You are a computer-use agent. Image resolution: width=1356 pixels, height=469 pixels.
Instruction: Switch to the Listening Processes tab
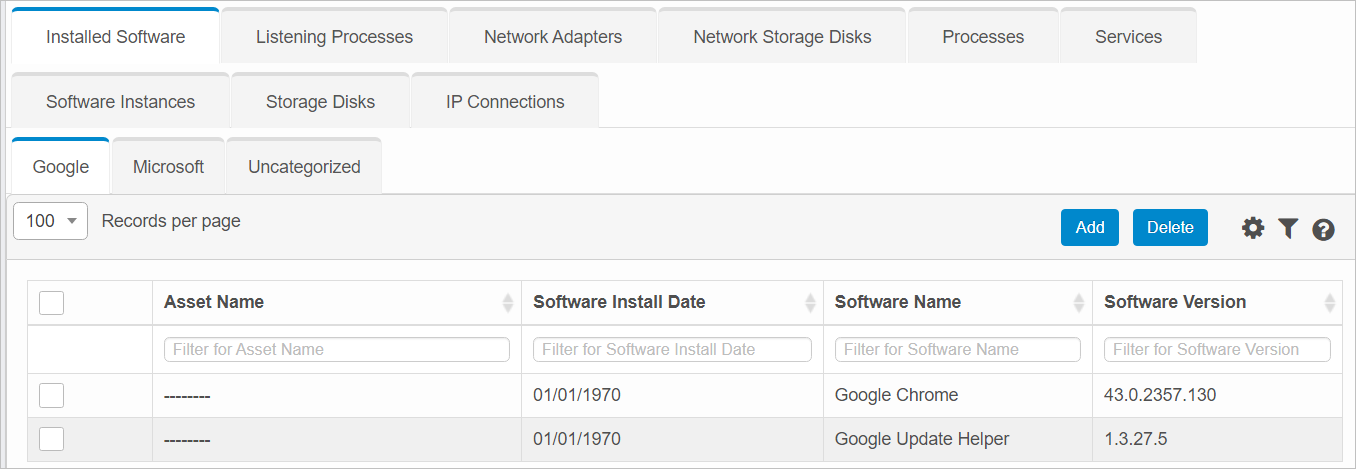[x=334, y=37]
